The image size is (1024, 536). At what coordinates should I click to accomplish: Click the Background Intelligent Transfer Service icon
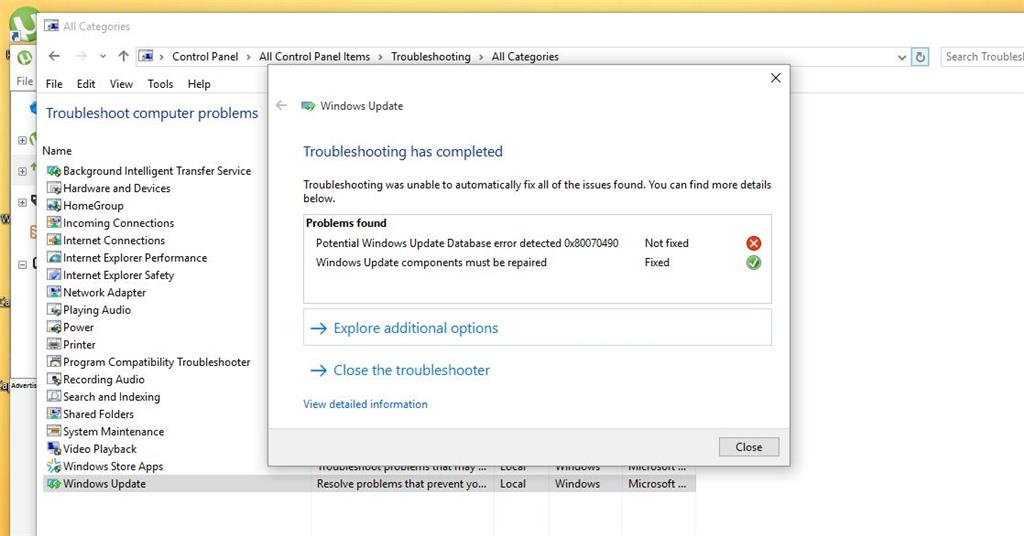54,171
